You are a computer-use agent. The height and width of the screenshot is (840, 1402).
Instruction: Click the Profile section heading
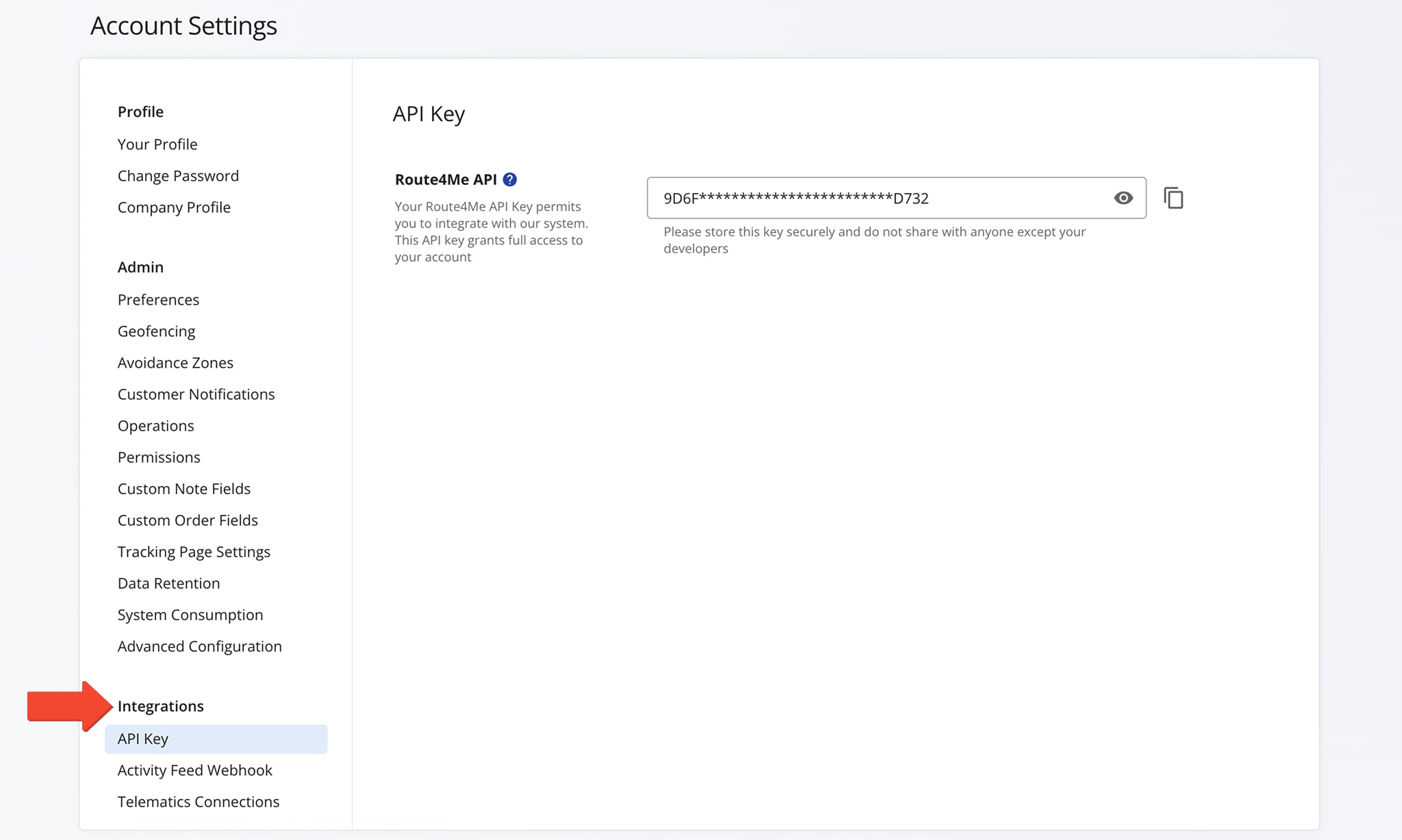[140, 112]
